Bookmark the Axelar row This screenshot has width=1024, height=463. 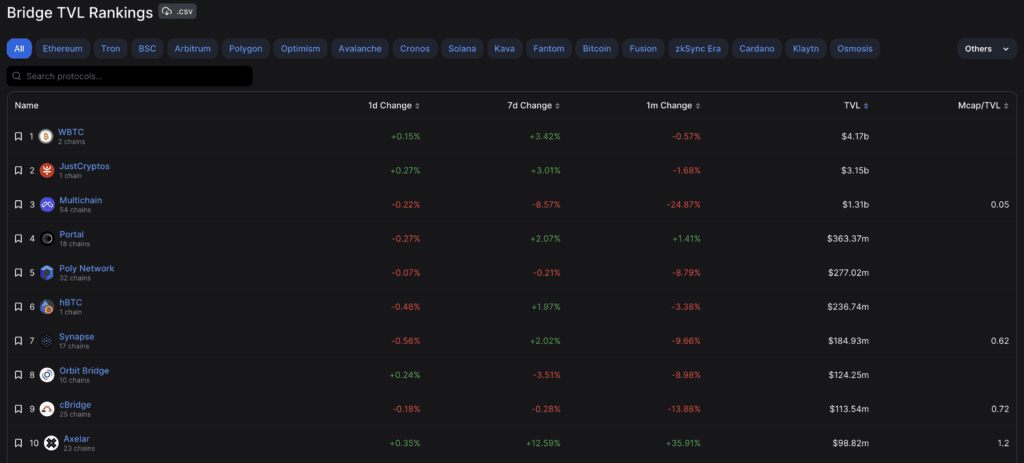pos(18,443)
